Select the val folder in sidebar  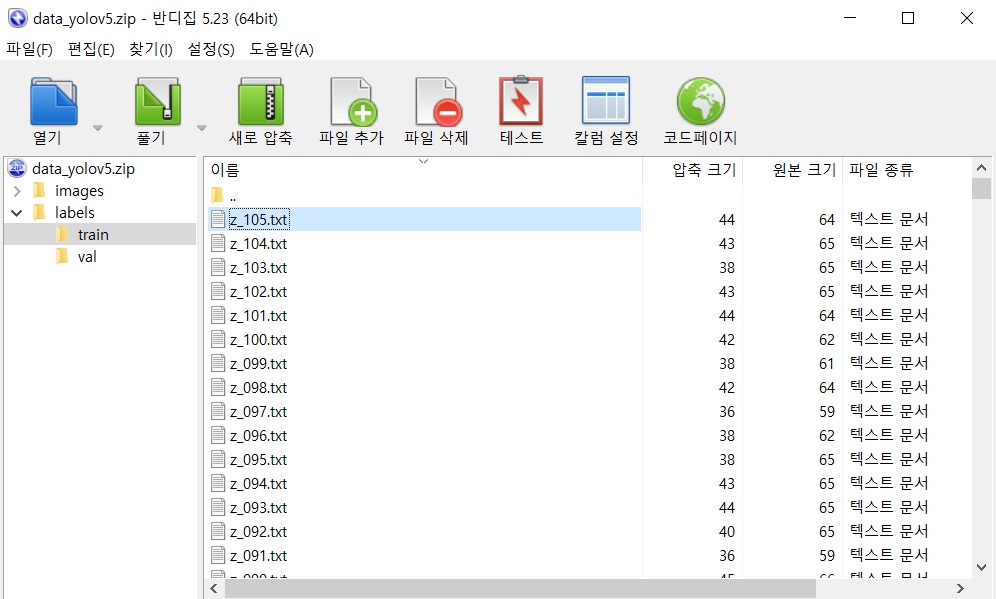tap(87, 257)
